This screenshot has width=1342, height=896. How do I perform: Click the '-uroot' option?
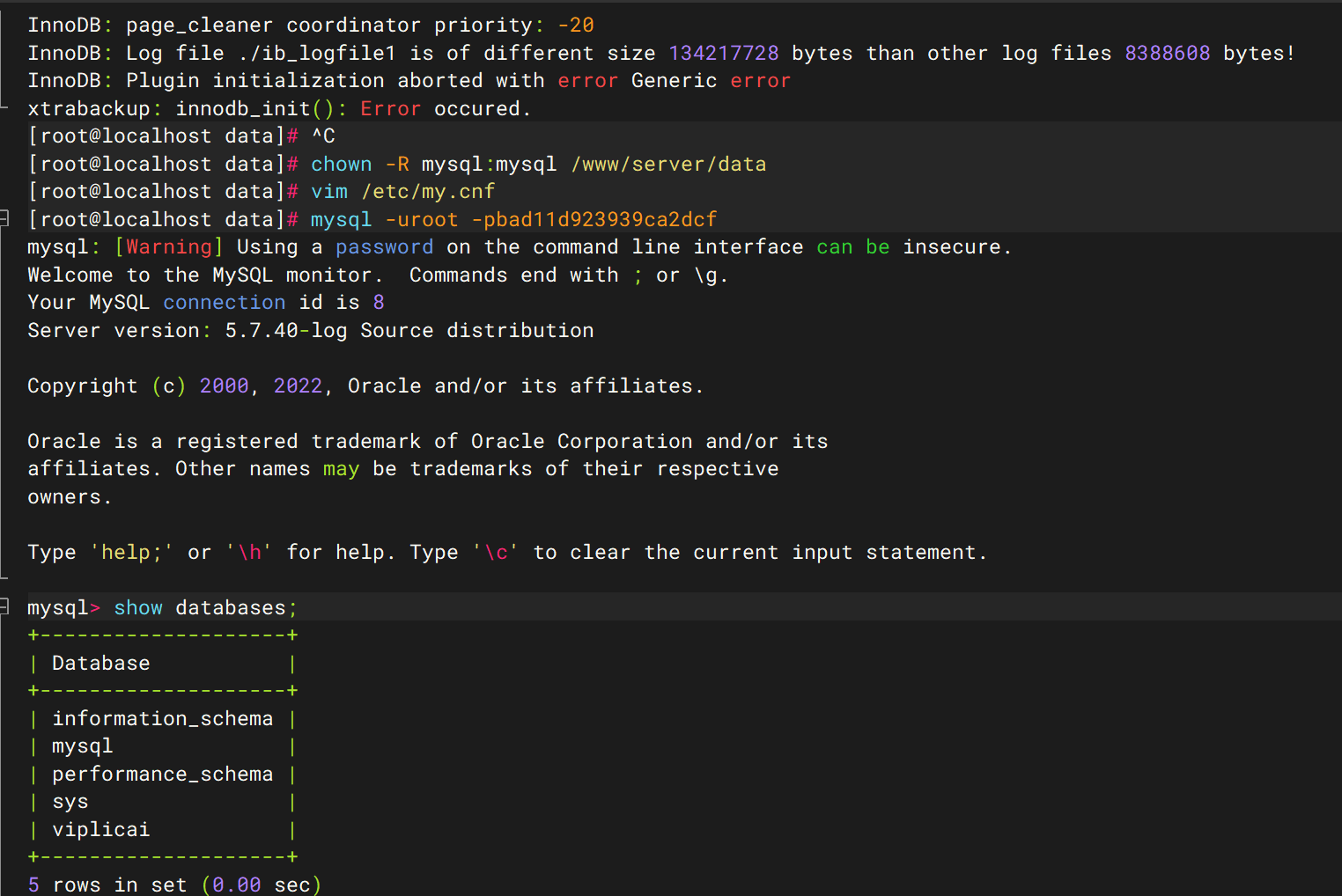422,220
